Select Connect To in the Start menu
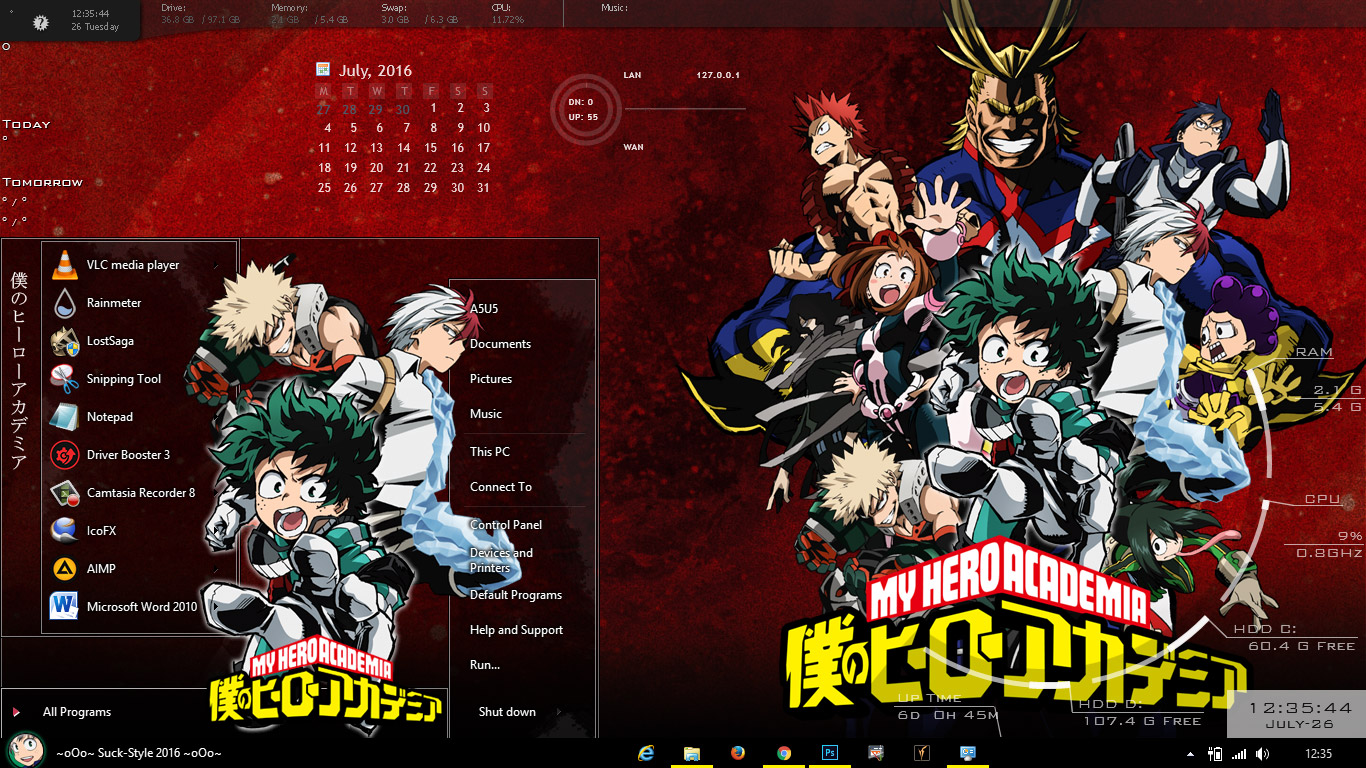Viewport: 1366px width, 768px height. click(x=501, y=487)
